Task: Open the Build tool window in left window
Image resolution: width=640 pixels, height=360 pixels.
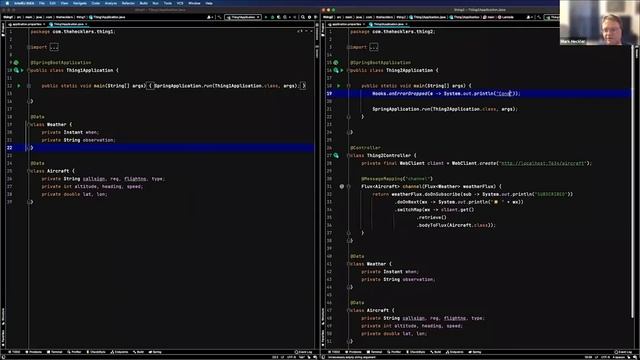Action: click(x=139, y=352)
